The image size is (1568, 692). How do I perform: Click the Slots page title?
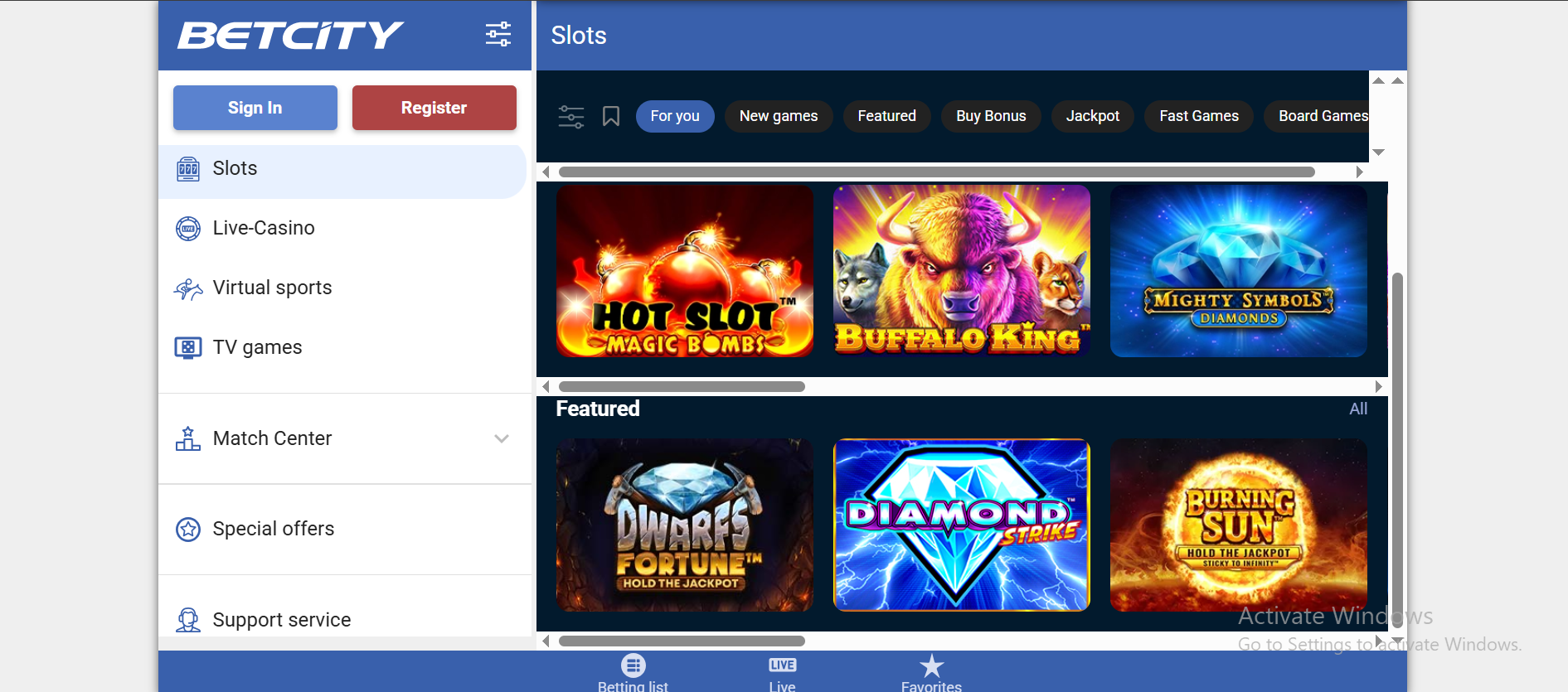(579, 36)
